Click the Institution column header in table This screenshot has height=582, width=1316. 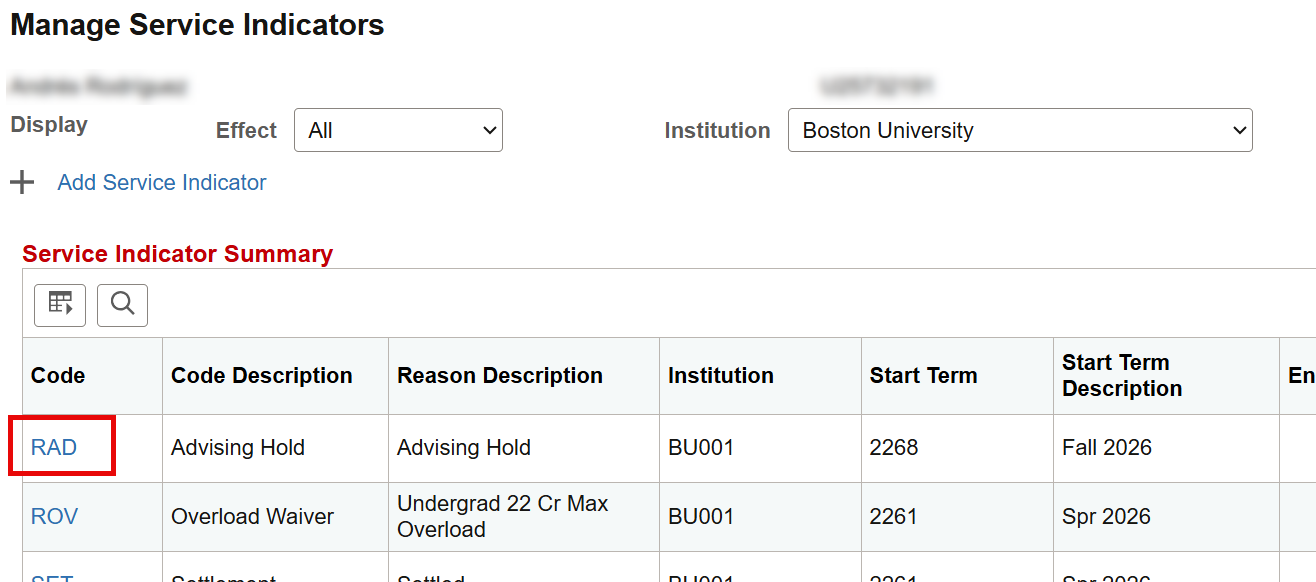[x=721, y=376]
